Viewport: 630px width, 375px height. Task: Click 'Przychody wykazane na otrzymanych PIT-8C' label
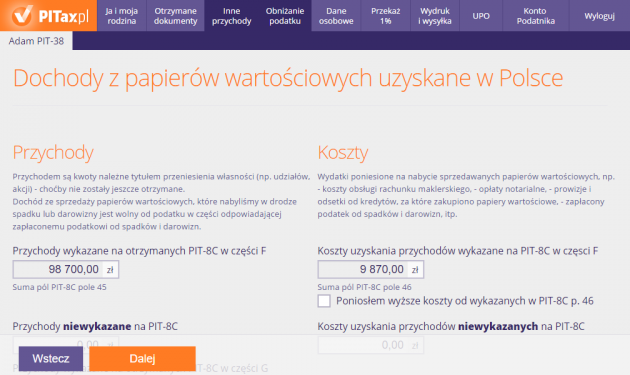click(139, 251)
